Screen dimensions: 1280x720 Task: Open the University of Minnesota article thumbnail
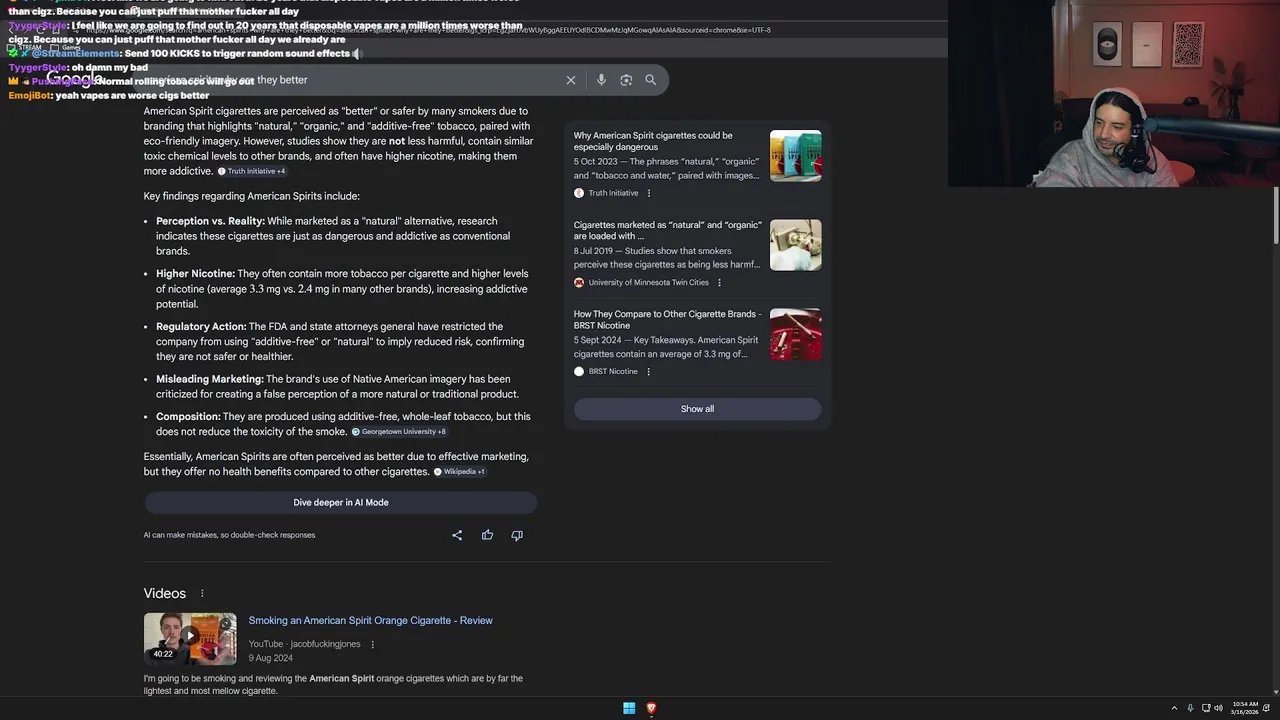796,245
